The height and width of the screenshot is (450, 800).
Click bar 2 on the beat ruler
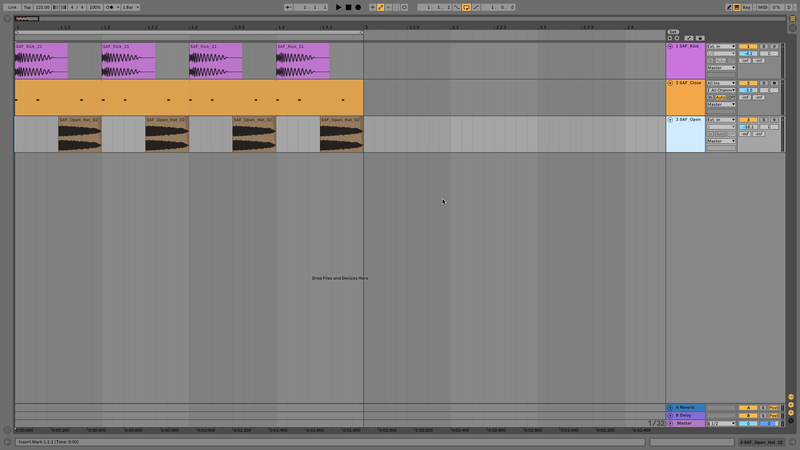coord(365,27)
